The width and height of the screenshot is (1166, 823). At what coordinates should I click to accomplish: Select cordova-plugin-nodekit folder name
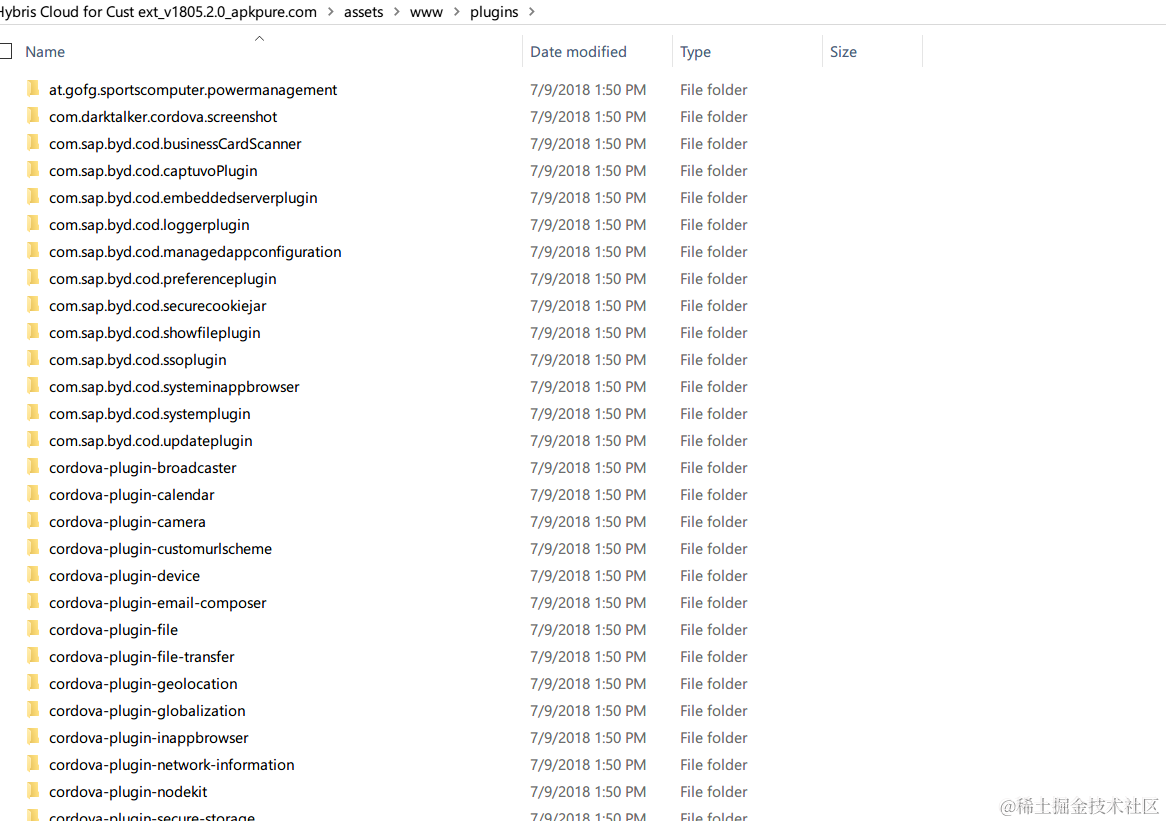[x=128, y=792]
